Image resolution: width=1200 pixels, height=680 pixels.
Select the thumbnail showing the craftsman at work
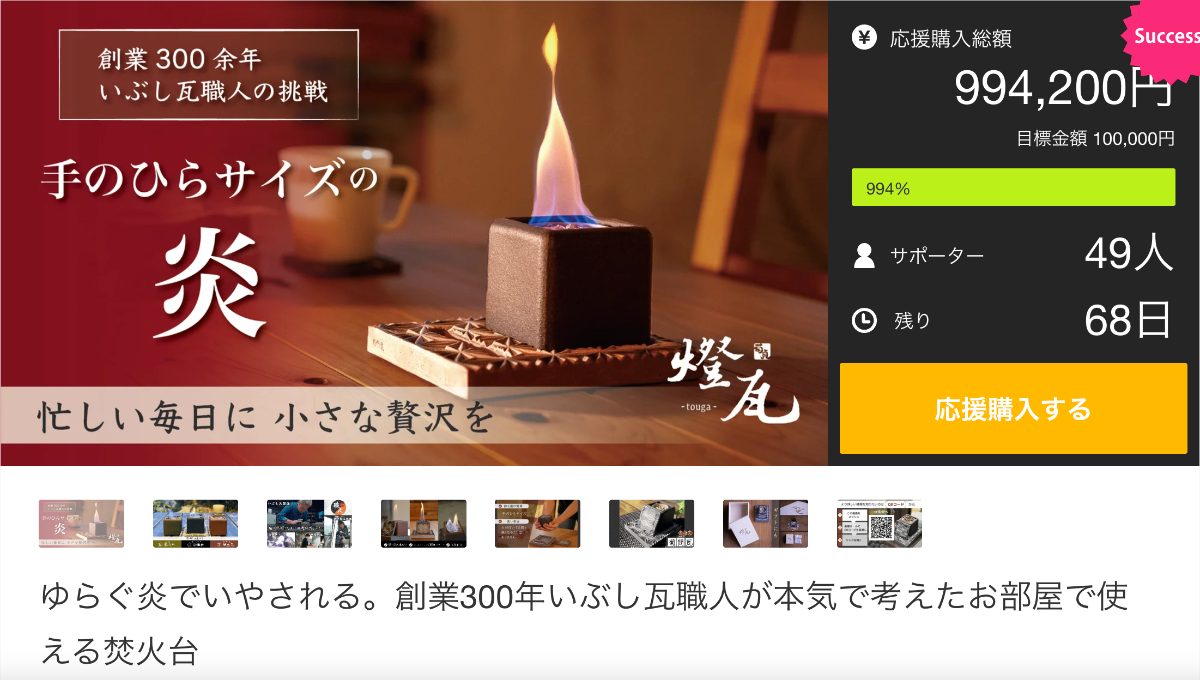[309, 524]
